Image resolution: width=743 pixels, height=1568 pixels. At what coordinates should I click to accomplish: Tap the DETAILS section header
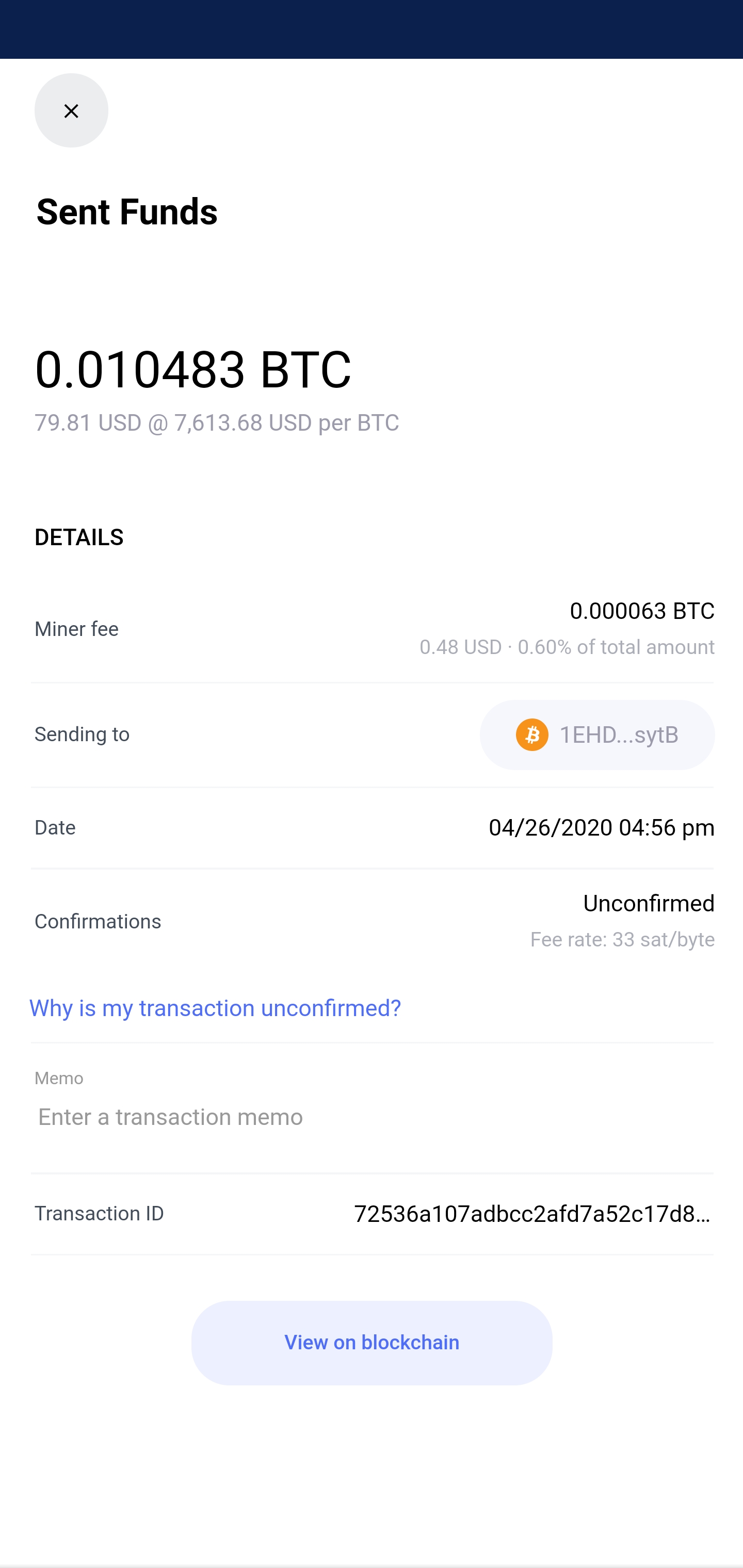(79, 537)
